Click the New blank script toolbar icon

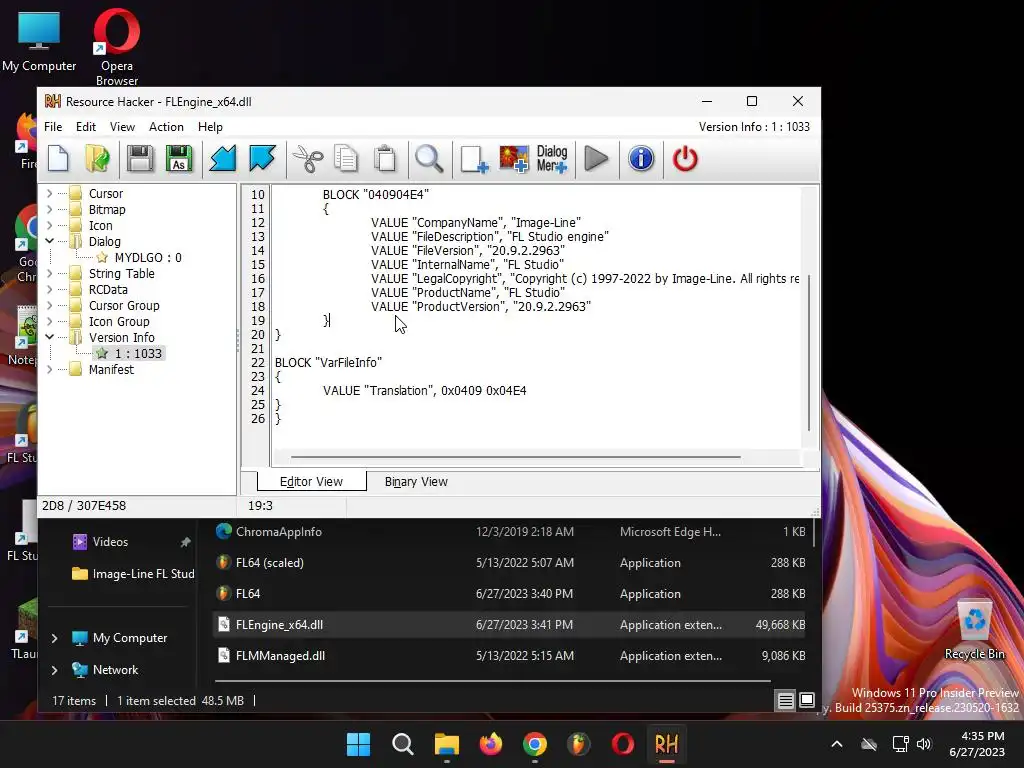tap(58, 159)
